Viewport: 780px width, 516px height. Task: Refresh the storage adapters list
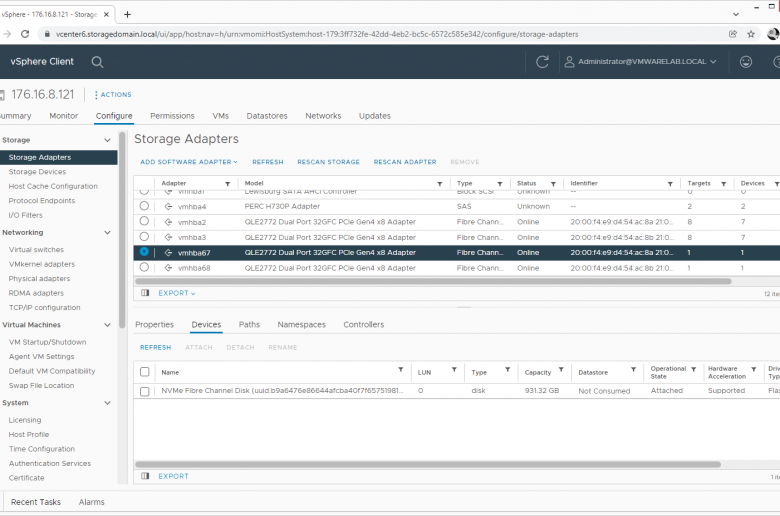[268, 162]
